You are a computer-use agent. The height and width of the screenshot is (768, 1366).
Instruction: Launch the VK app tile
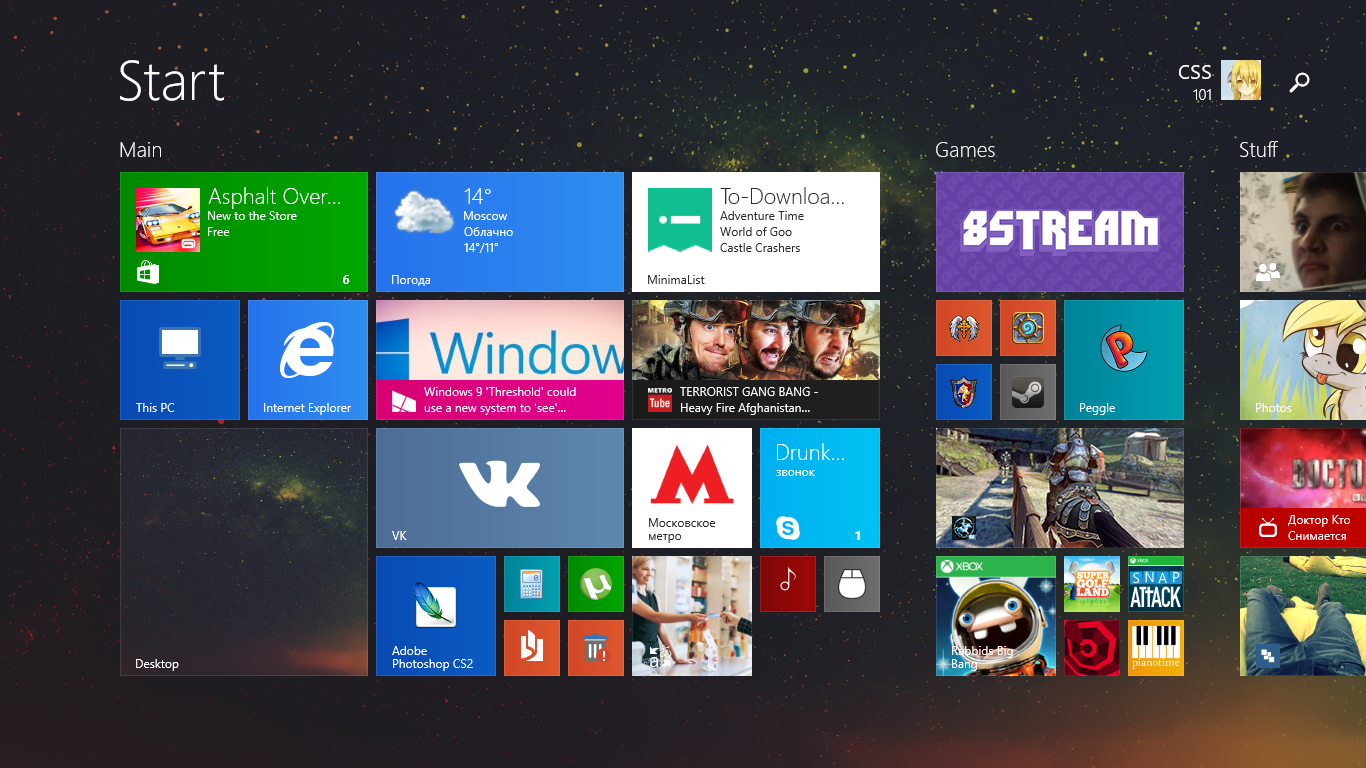click(500, 488)
